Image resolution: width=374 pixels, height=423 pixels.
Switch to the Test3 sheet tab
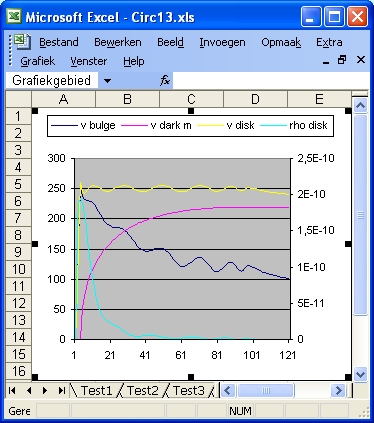189,390
